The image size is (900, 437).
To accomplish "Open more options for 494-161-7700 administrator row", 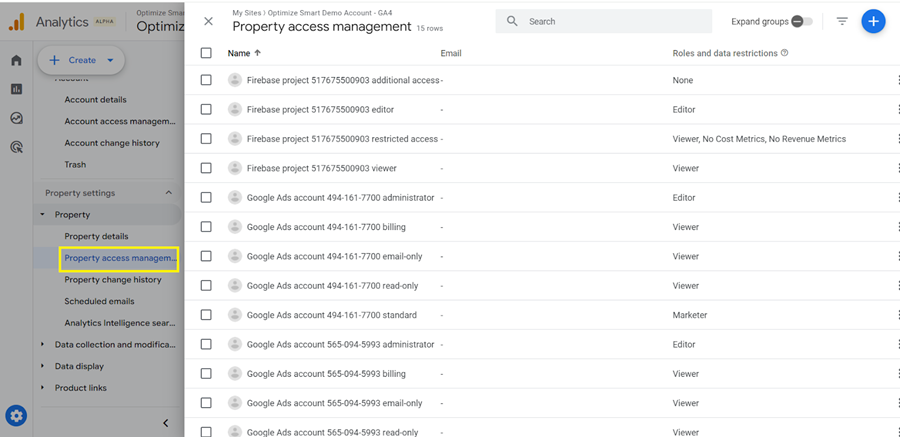I will pos(897,198).
